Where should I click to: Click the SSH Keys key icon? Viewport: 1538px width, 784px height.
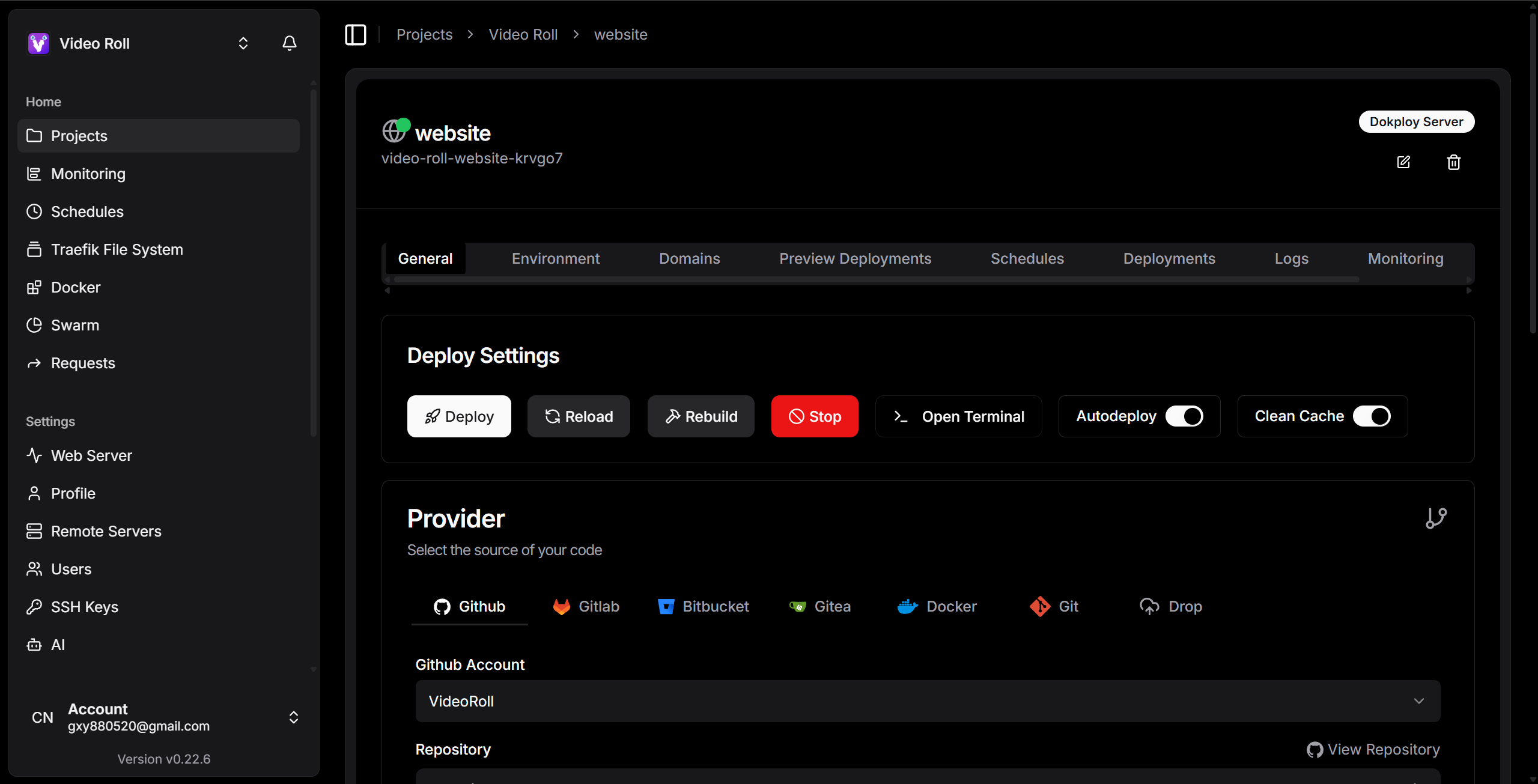[x=34, y=607]
